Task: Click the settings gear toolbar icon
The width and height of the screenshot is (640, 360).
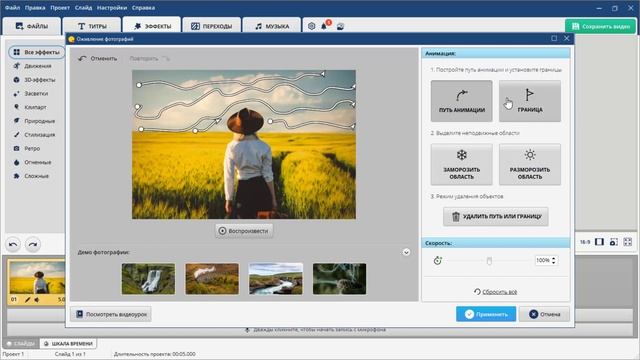Action: point(311,26)
